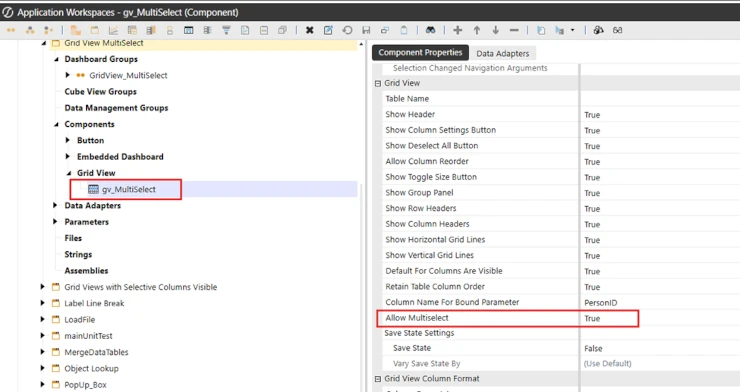Select the Object Lookup maintenance unit

92,368
